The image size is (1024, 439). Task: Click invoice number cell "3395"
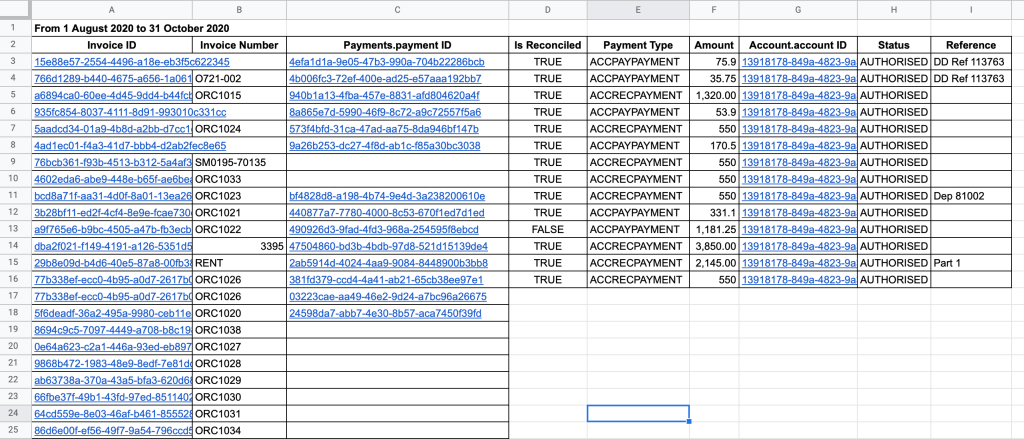[x=240, y=246]
